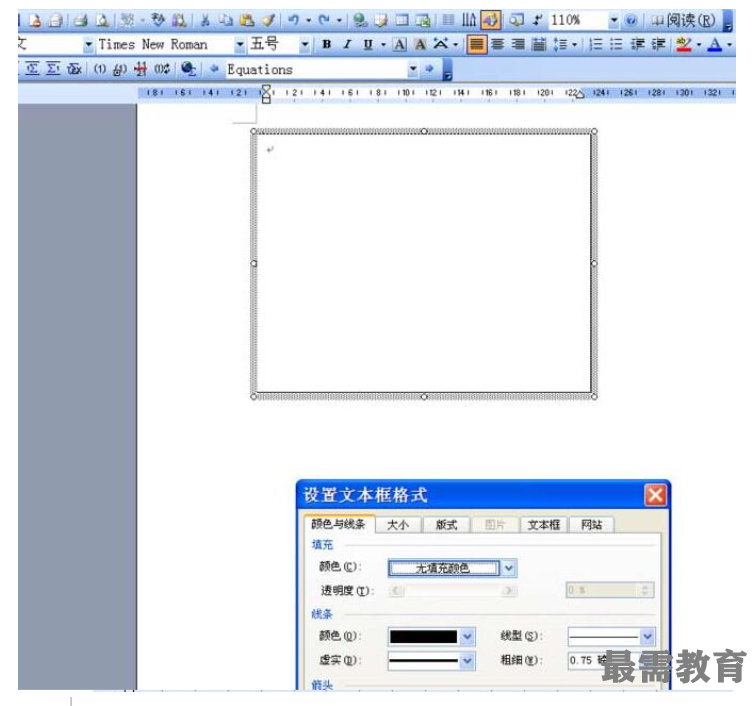Image resolution: width=753 pixels, height=706 pixels.
Task: Click the Line Spacing icon
Action: 560,45
